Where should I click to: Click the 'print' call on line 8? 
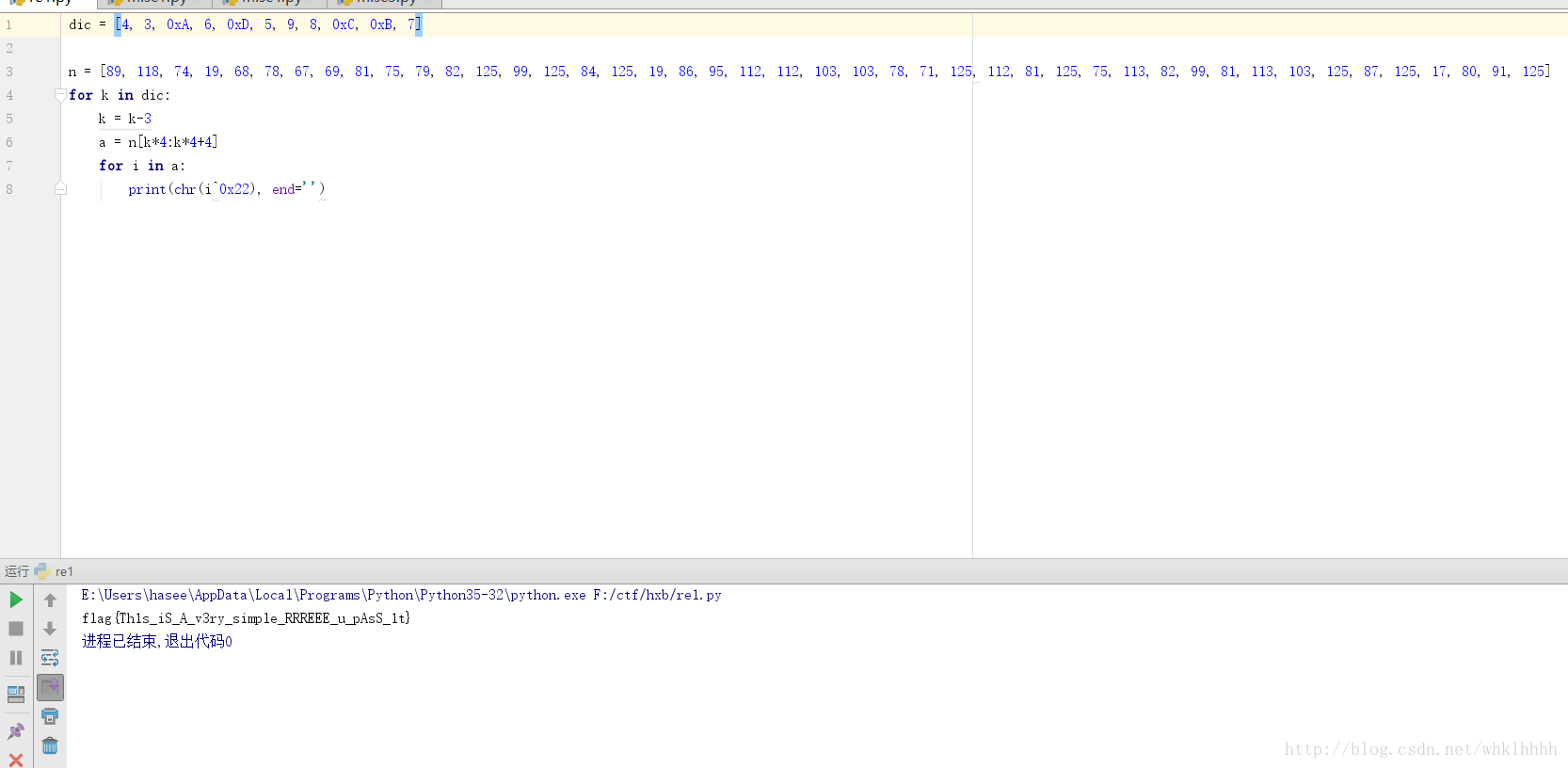pos(147,189)
